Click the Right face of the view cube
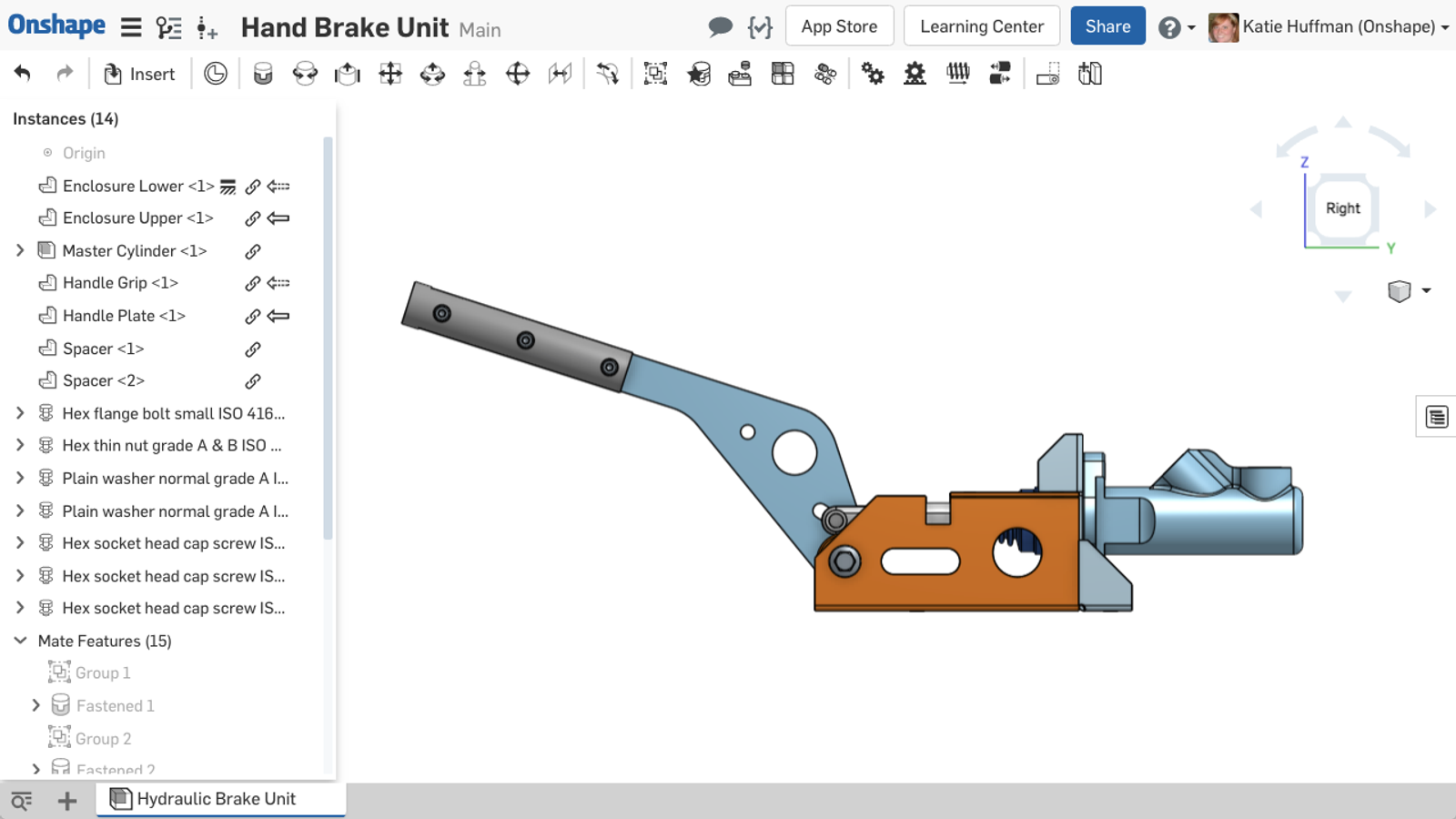Image resolution: width=1456 pixels, height=819 pixels. (1342, 208)
